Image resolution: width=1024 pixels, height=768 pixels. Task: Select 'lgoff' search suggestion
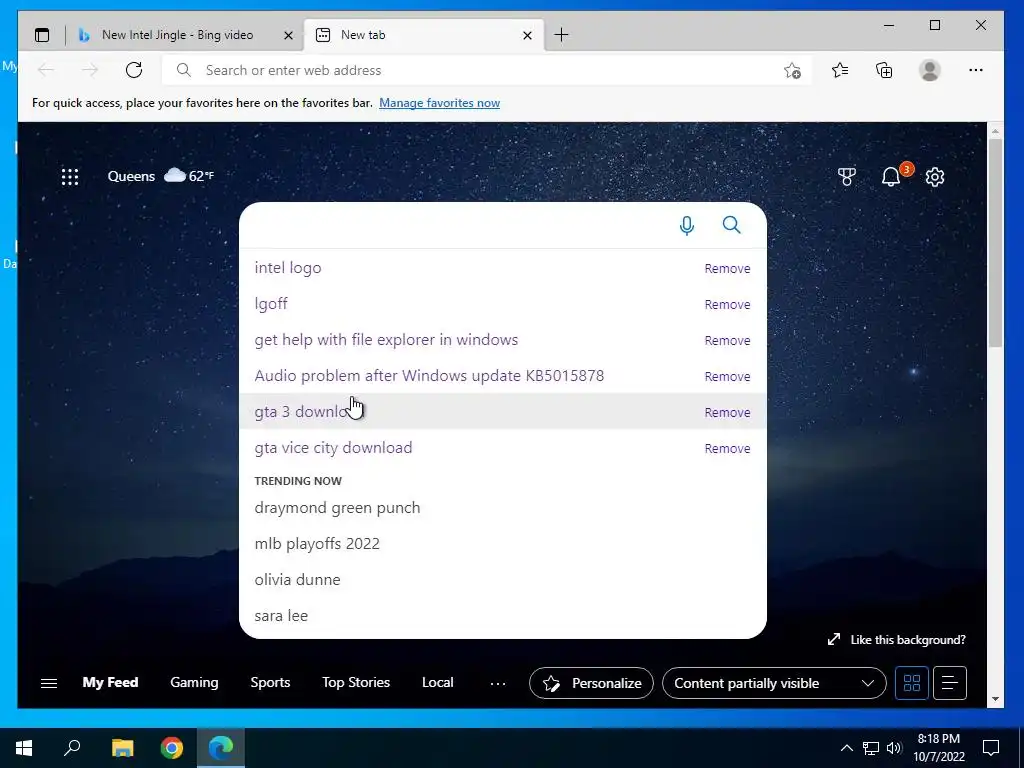click(x=271, y=304)
